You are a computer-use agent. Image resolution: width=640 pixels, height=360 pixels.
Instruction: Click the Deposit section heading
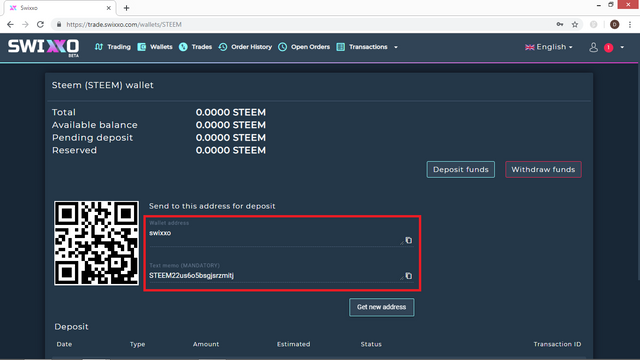coord(71,327)
